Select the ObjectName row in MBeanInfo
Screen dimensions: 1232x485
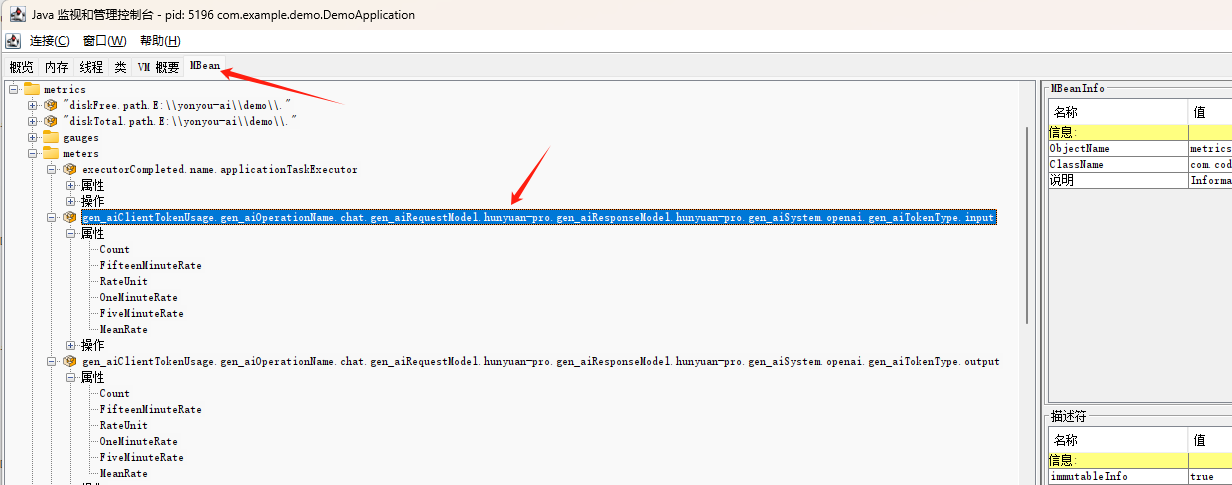[x=1140, y=148]
